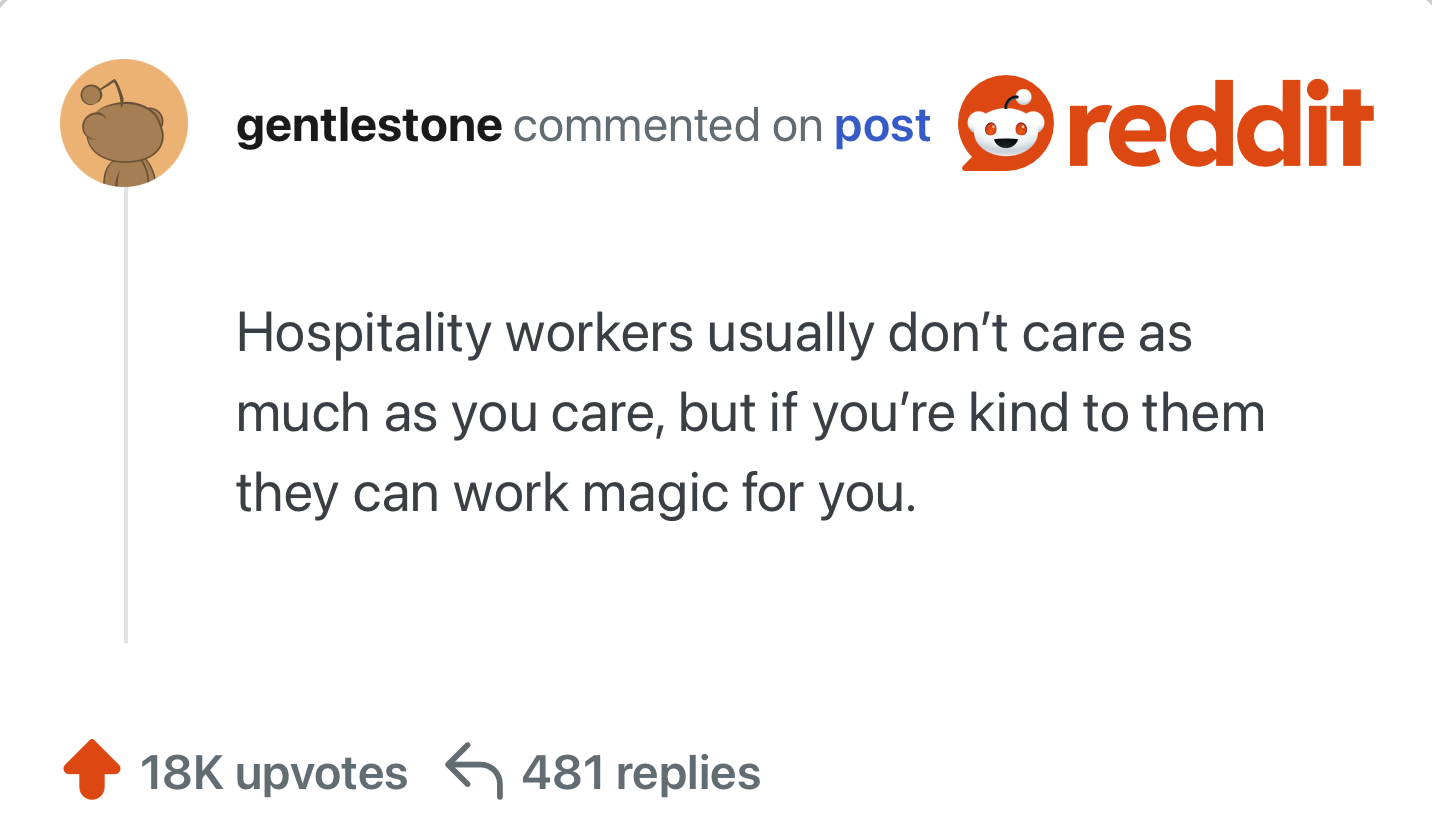The height and width of the screenshot is (823, 1432).
Task: Click the orange reddit wordmark
Action: (x=1220, y=128)
